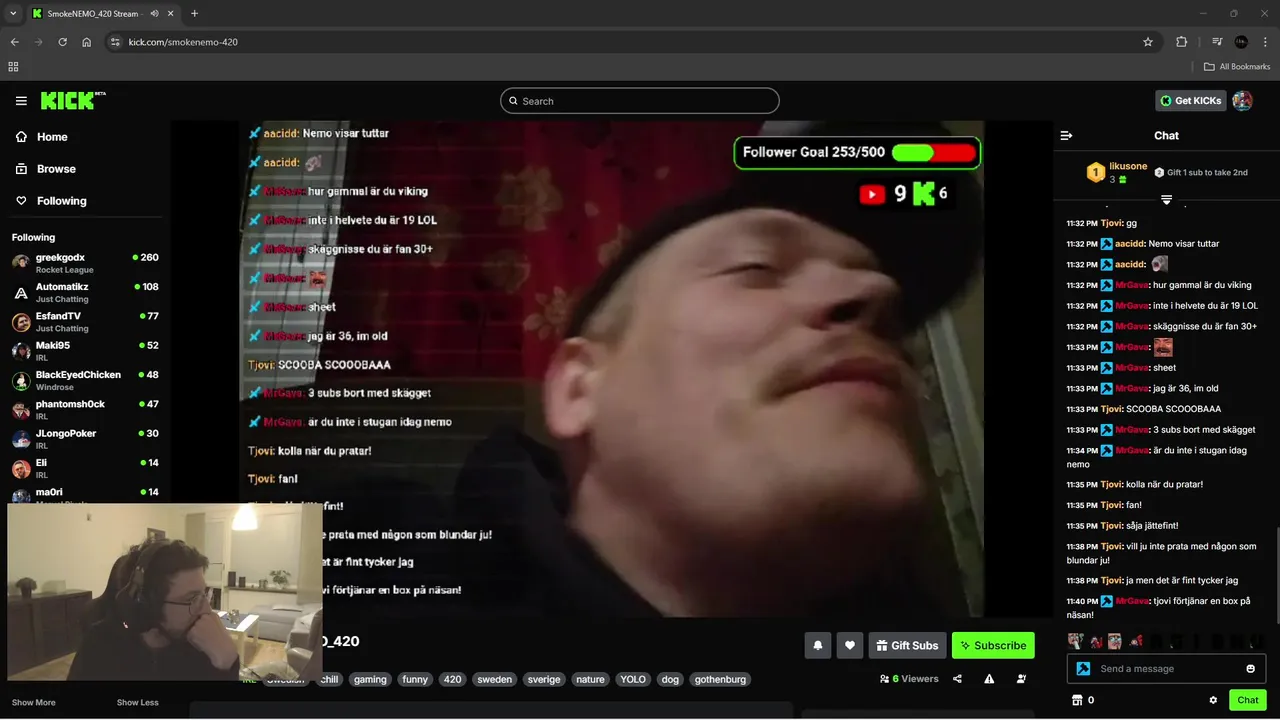
Task: Expand the tab search dropdown
Action: (x=13, y=14)
